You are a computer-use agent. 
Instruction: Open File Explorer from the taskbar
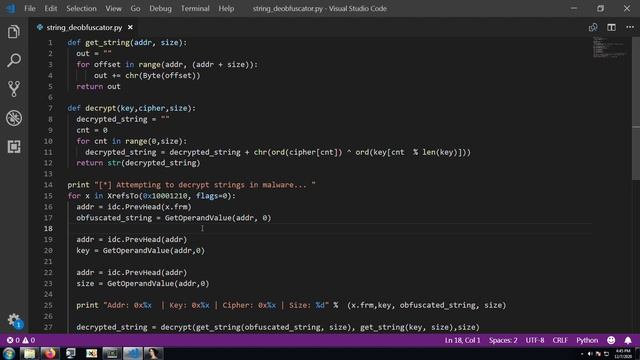pyautogui.click(x=29, y=353)
